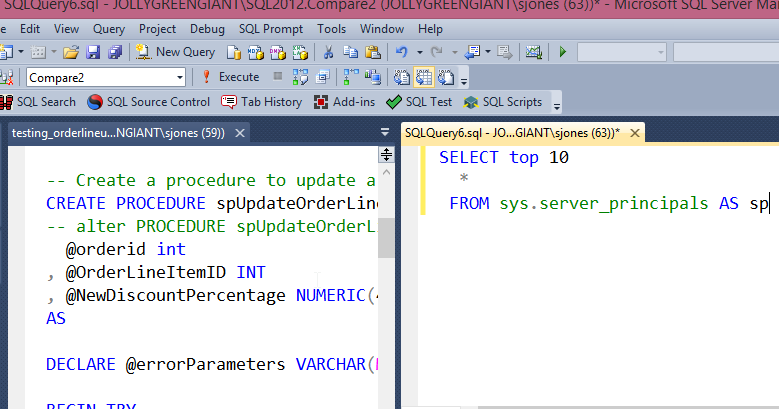Open the document tab list dropdown

click(x=385, y=132)
